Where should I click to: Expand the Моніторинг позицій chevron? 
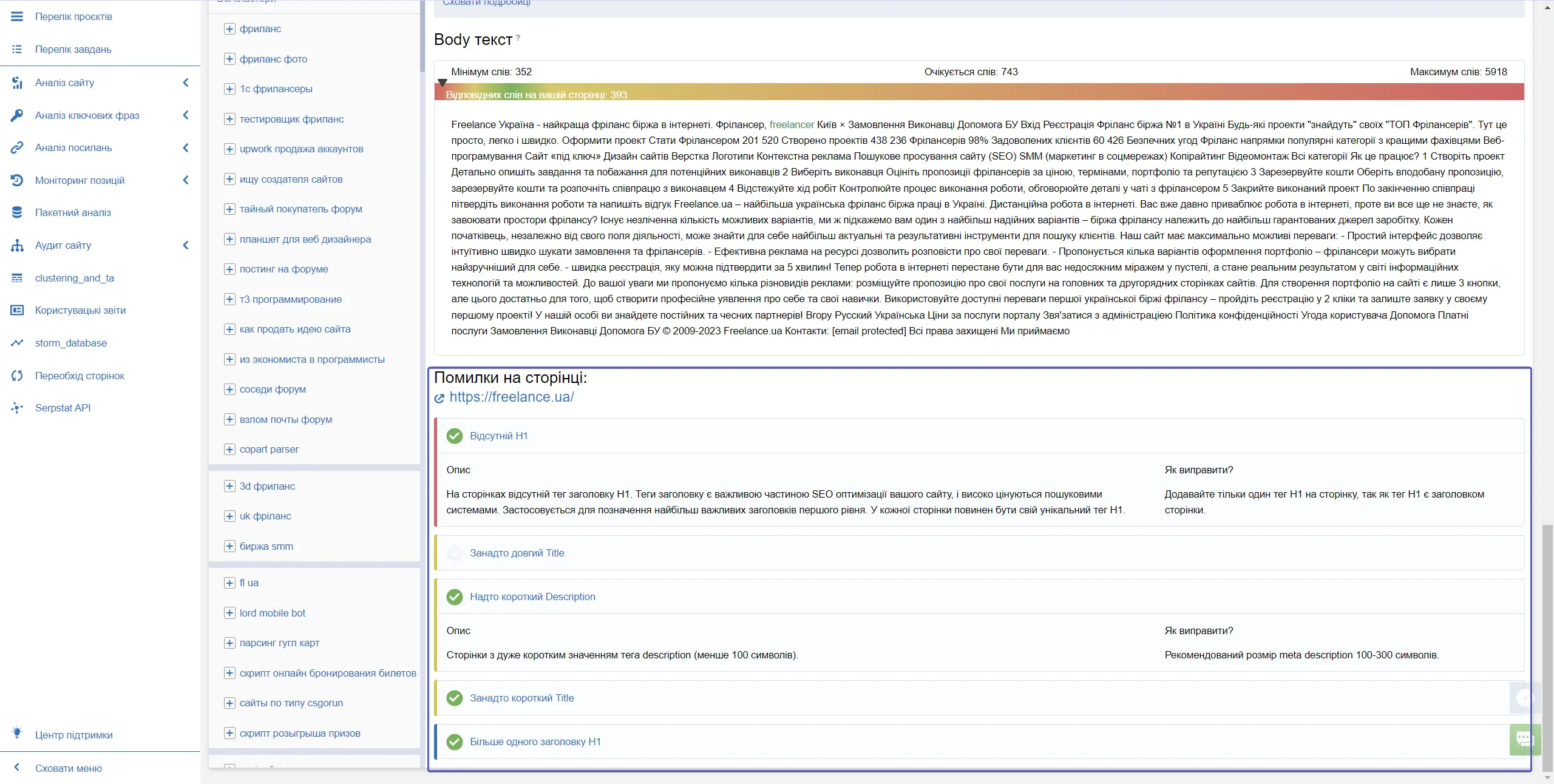tap(186, 180)
